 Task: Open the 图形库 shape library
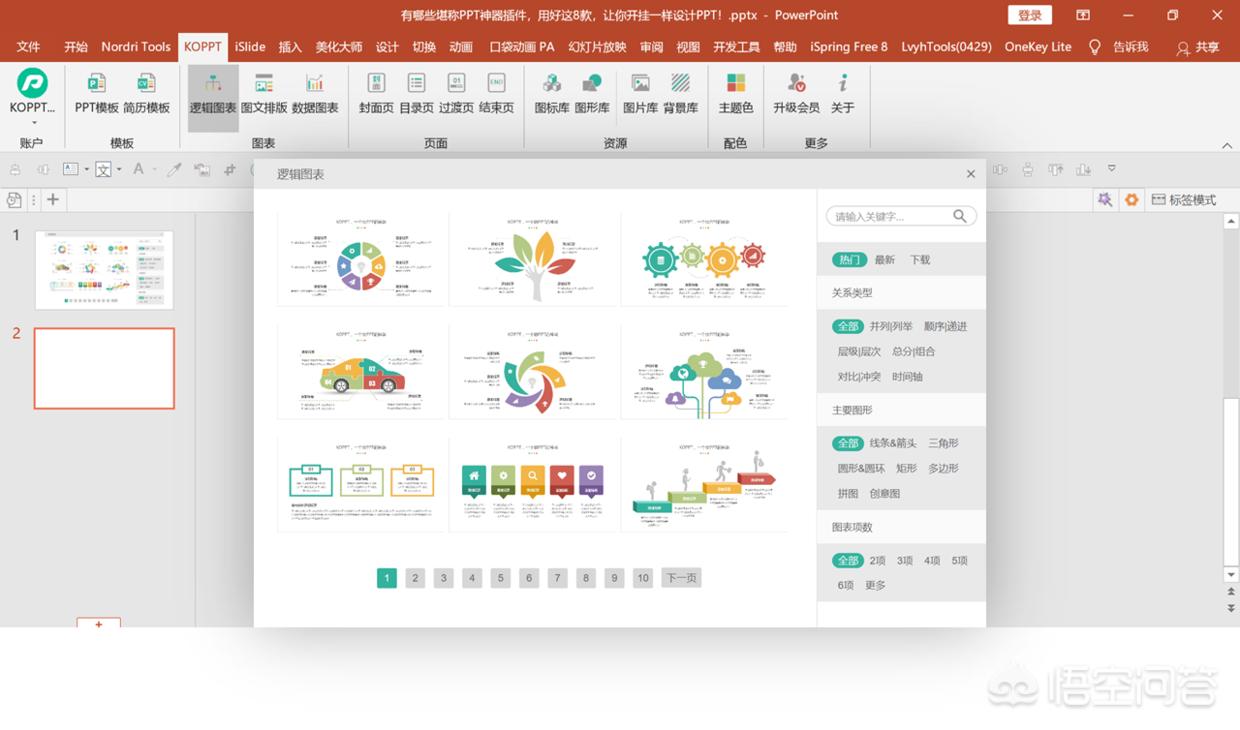[x=592, y=93]
